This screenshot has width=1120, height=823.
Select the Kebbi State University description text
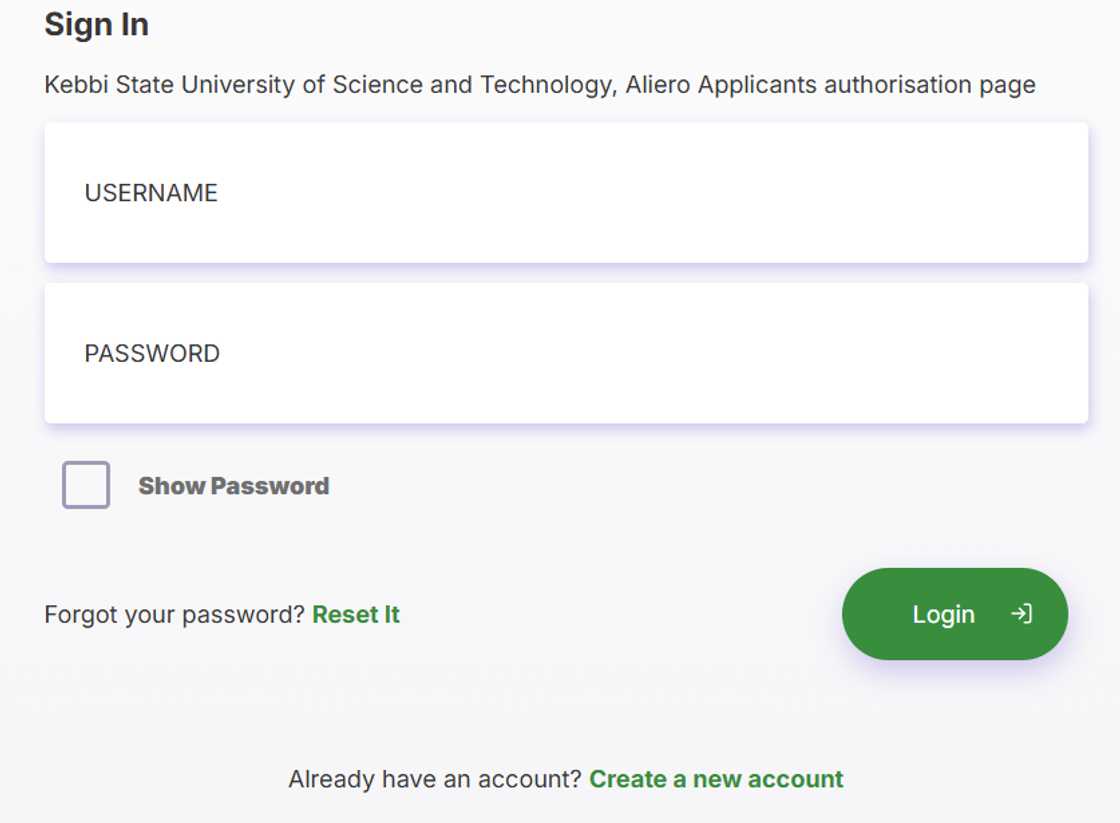[539, 85]
